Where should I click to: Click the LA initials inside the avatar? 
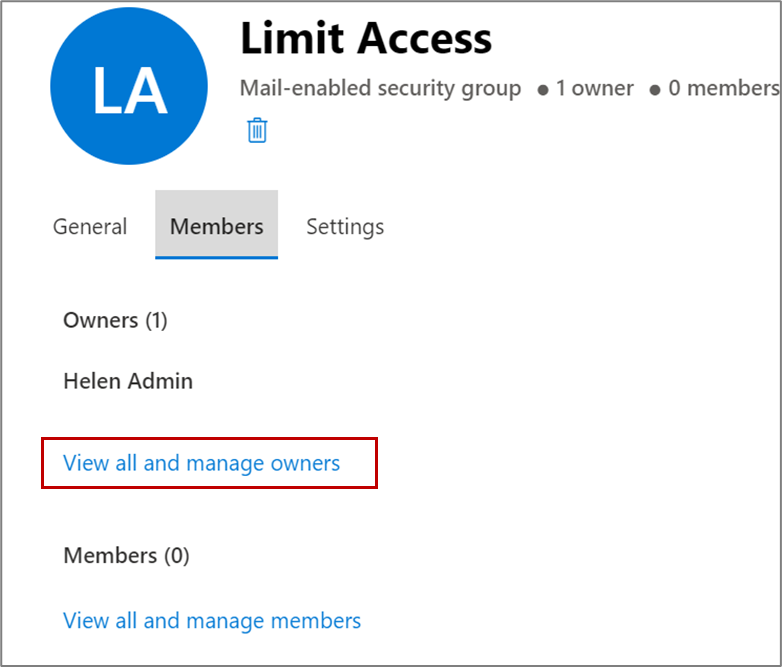pyautogui.click(x=129, y=91)
